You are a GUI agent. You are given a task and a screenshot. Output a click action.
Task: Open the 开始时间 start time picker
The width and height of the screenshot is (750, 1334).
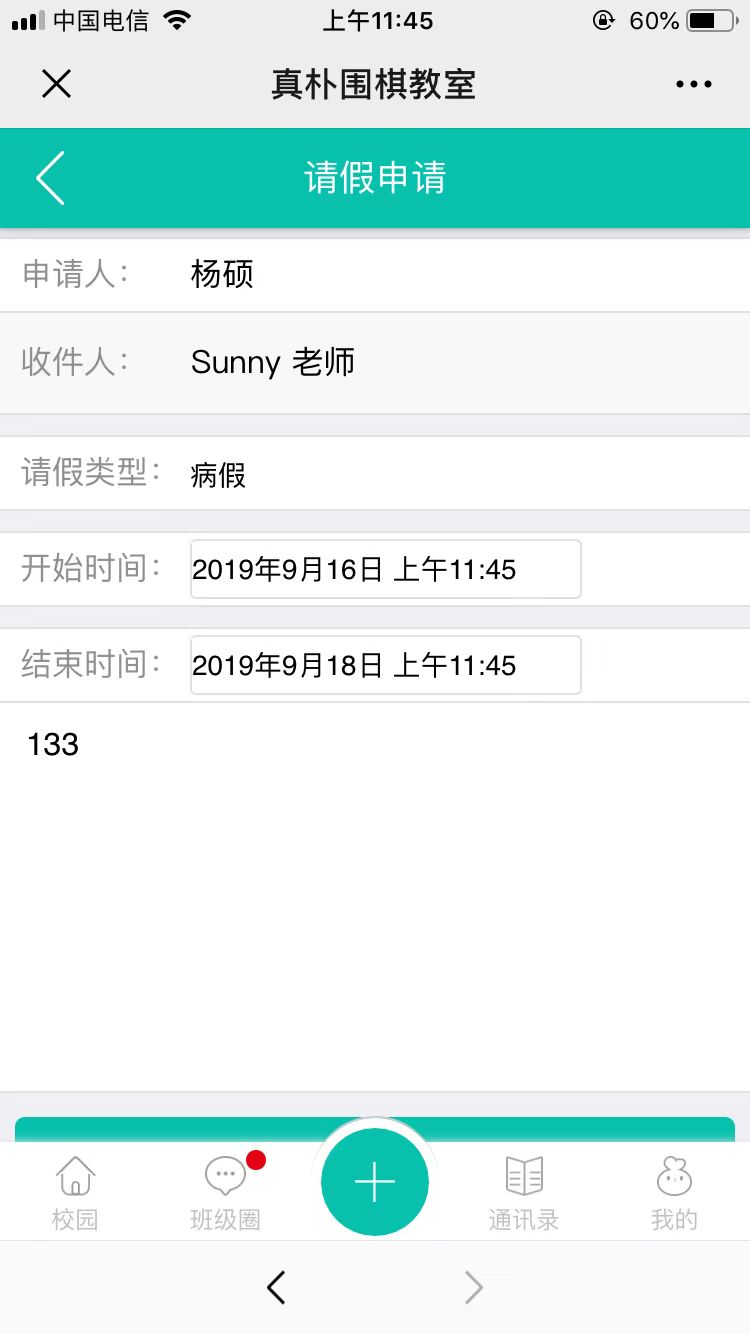tap(385, 569)
